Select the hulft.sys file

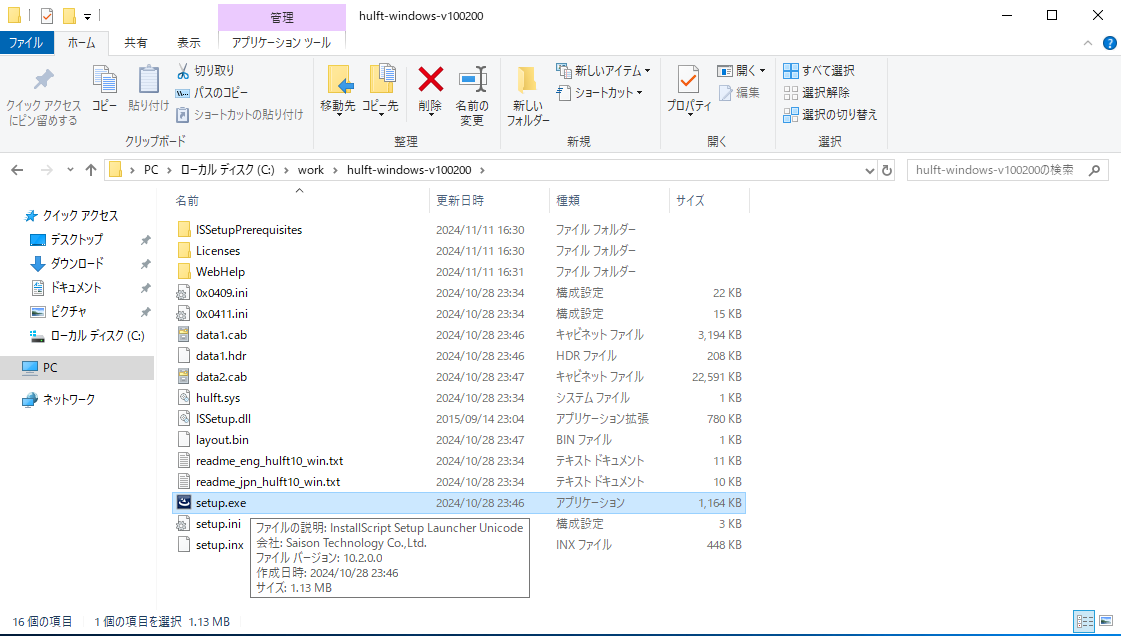[218, 398]
